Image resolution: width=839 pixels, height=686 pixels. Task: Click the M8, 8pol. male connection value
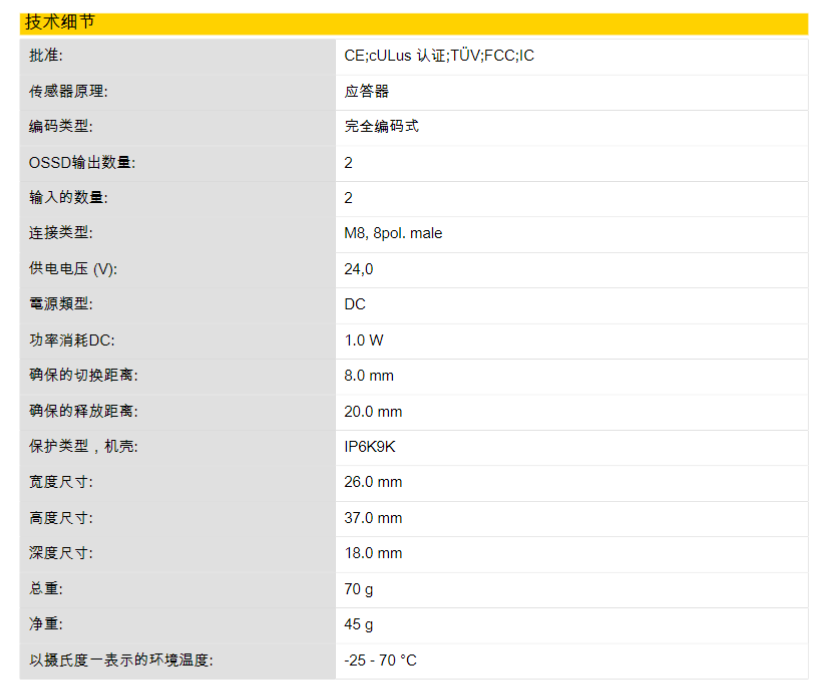[x=393, y=233]
